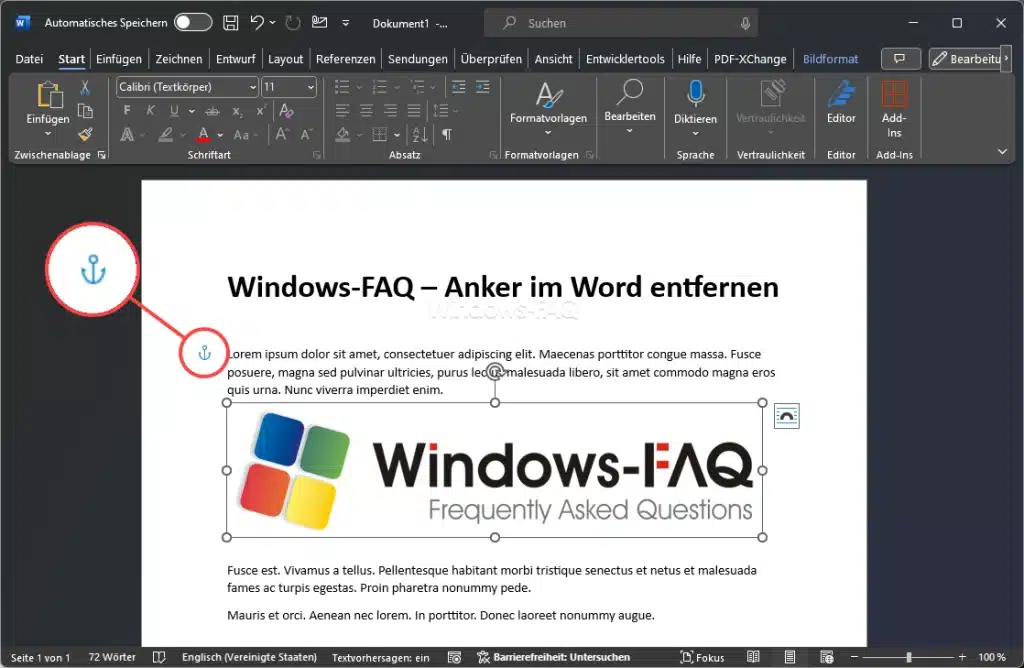Screen dimensions: 1024x668
Task: Switch to the Einfügen ribbon tab
Action: pos(119,59)
